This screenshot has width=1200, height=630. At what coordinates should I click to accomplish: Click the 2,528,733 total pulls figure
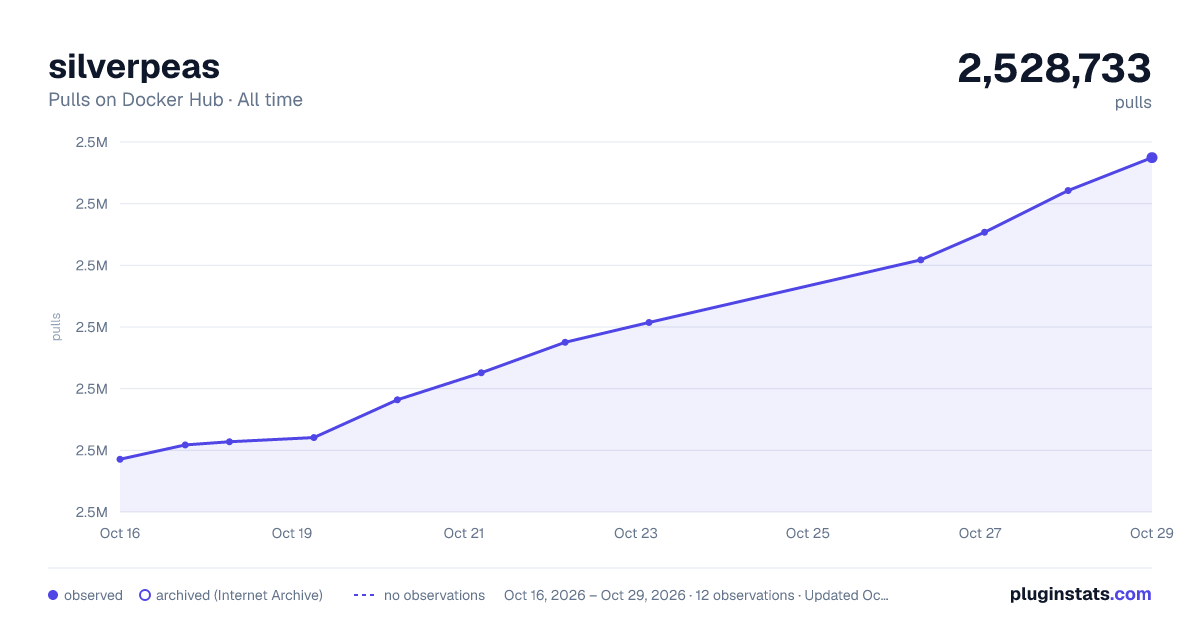coord(1054,68)
